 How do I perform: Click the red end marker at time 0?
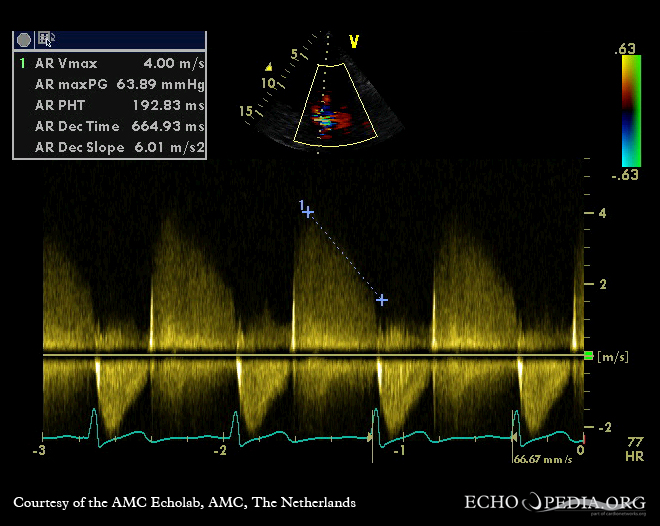pyautogui.click(x=582, y=440)
